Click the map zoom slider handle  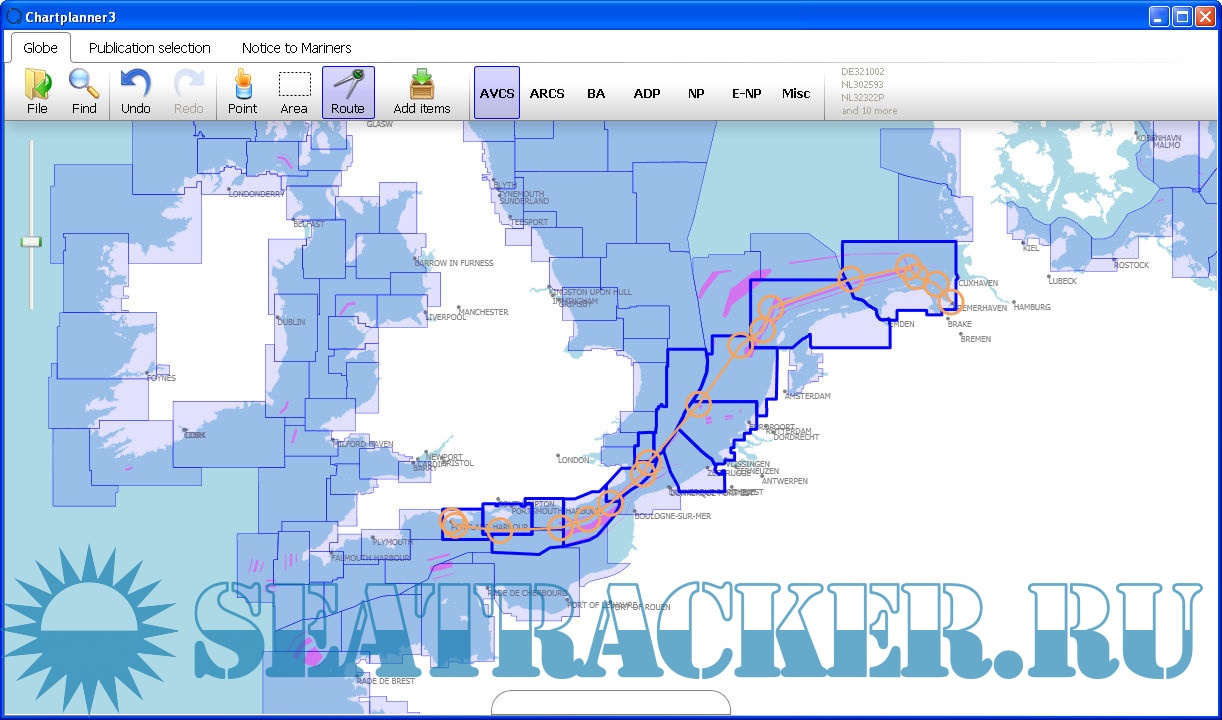(x=32, y=241)
